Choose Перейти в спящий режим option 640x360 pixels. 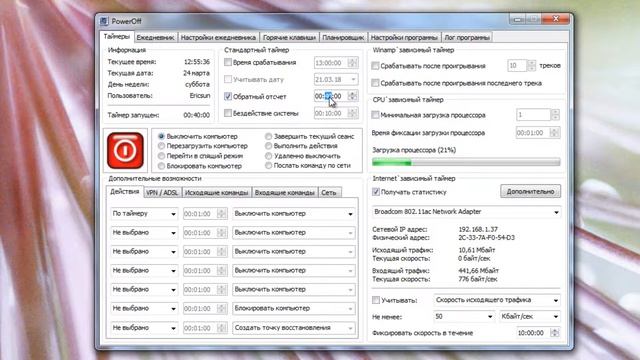pos(162,156)
